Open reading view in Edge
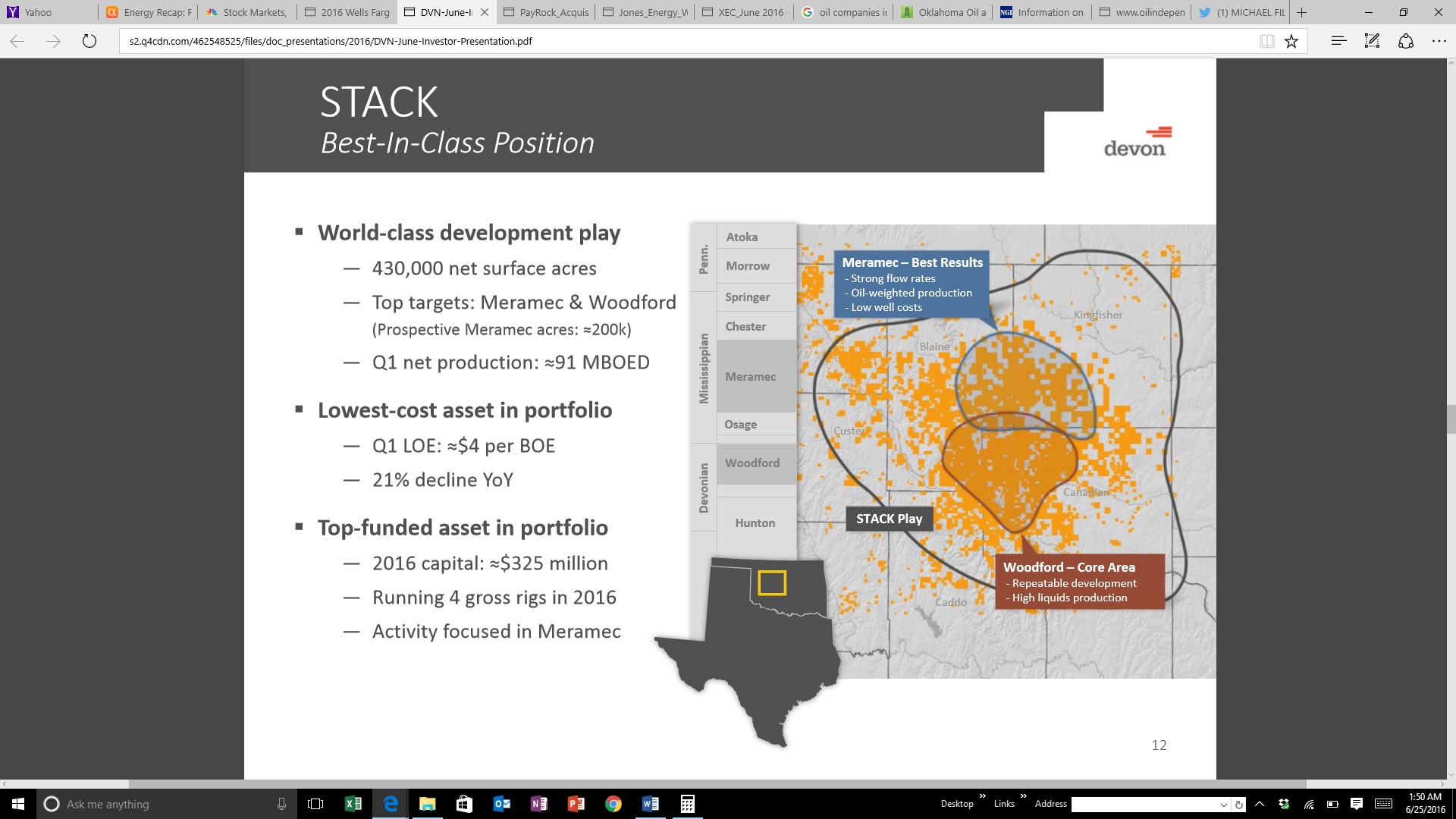 click(1266, 42)
